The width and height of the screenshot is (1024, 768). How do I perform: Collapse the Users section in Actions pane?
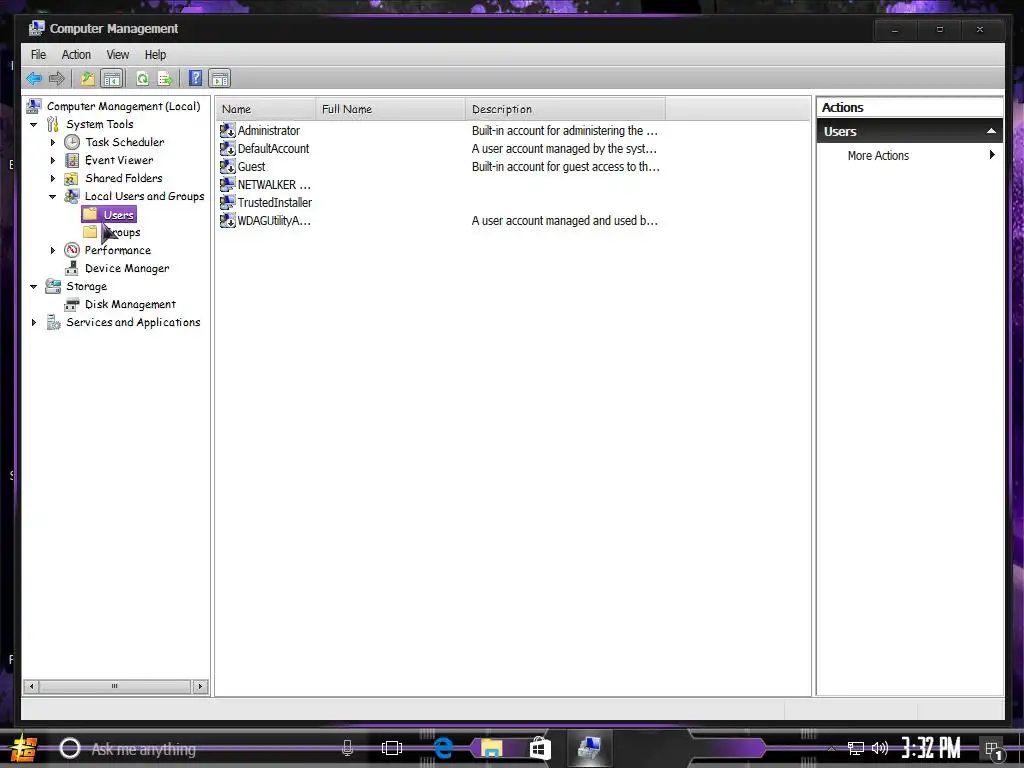point(991,131)
